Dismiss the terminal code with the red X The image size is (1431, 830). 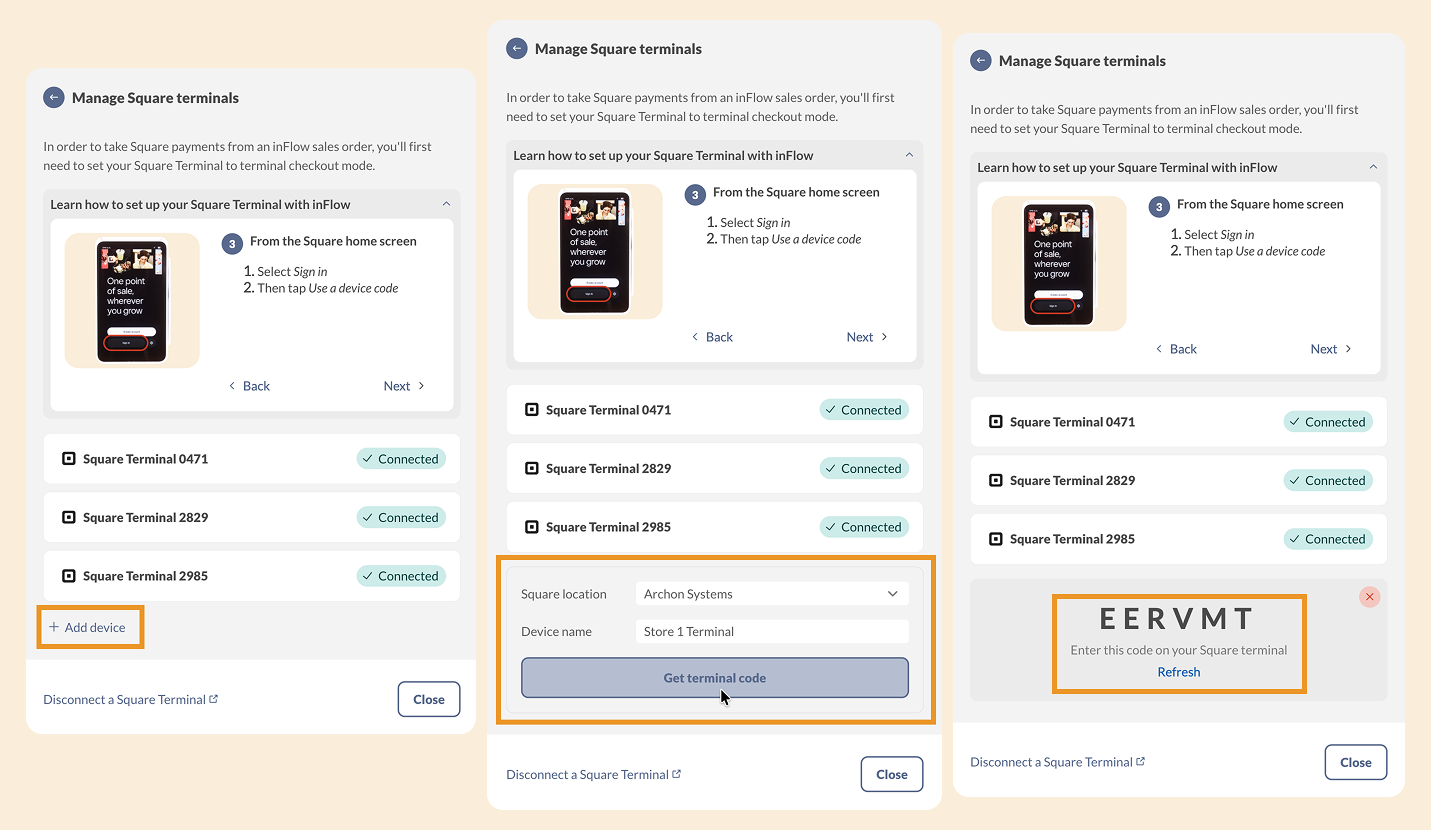point(1369,597)
